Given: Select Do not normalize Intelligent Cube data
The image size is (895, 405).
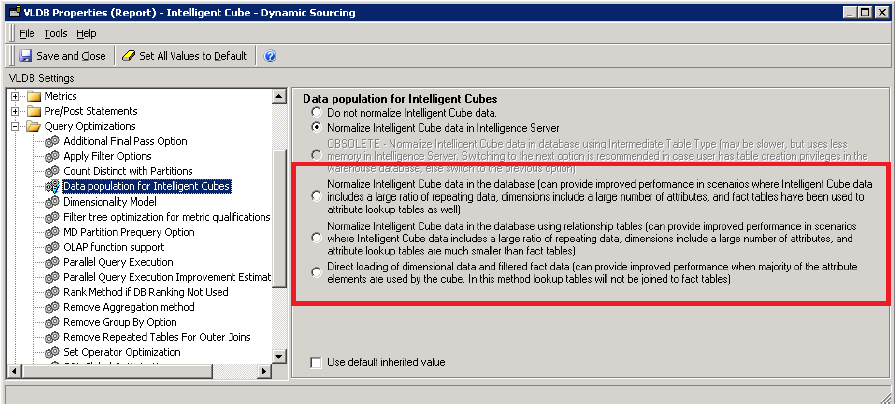Looking at the screenshot, I should [318, 113].
